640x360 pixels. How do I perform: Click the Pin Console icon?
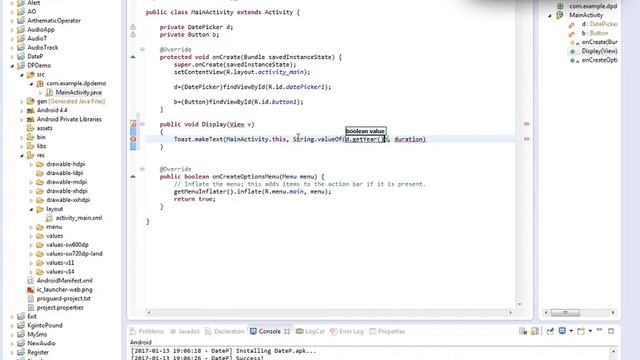550,331
